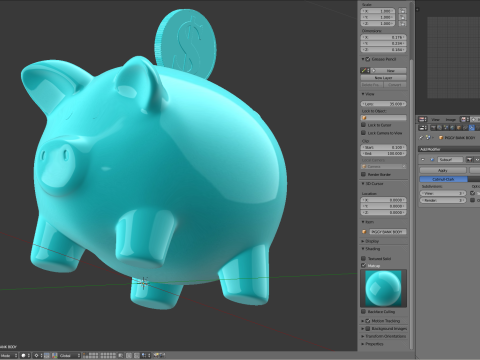The width and height of the screenshot is (480, 360).
Task: Click the OpenGL render animation clapper icon
Action: point(163,356)
